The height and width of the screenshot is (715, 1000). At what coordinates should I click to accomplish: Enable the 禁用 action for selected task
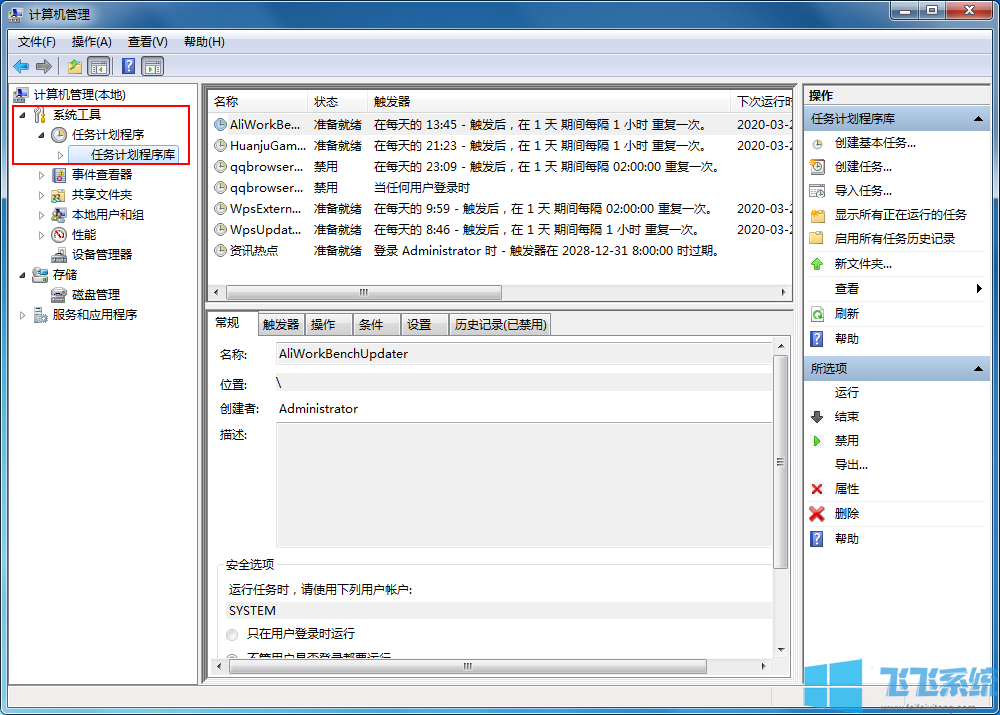tap(843, 440)
